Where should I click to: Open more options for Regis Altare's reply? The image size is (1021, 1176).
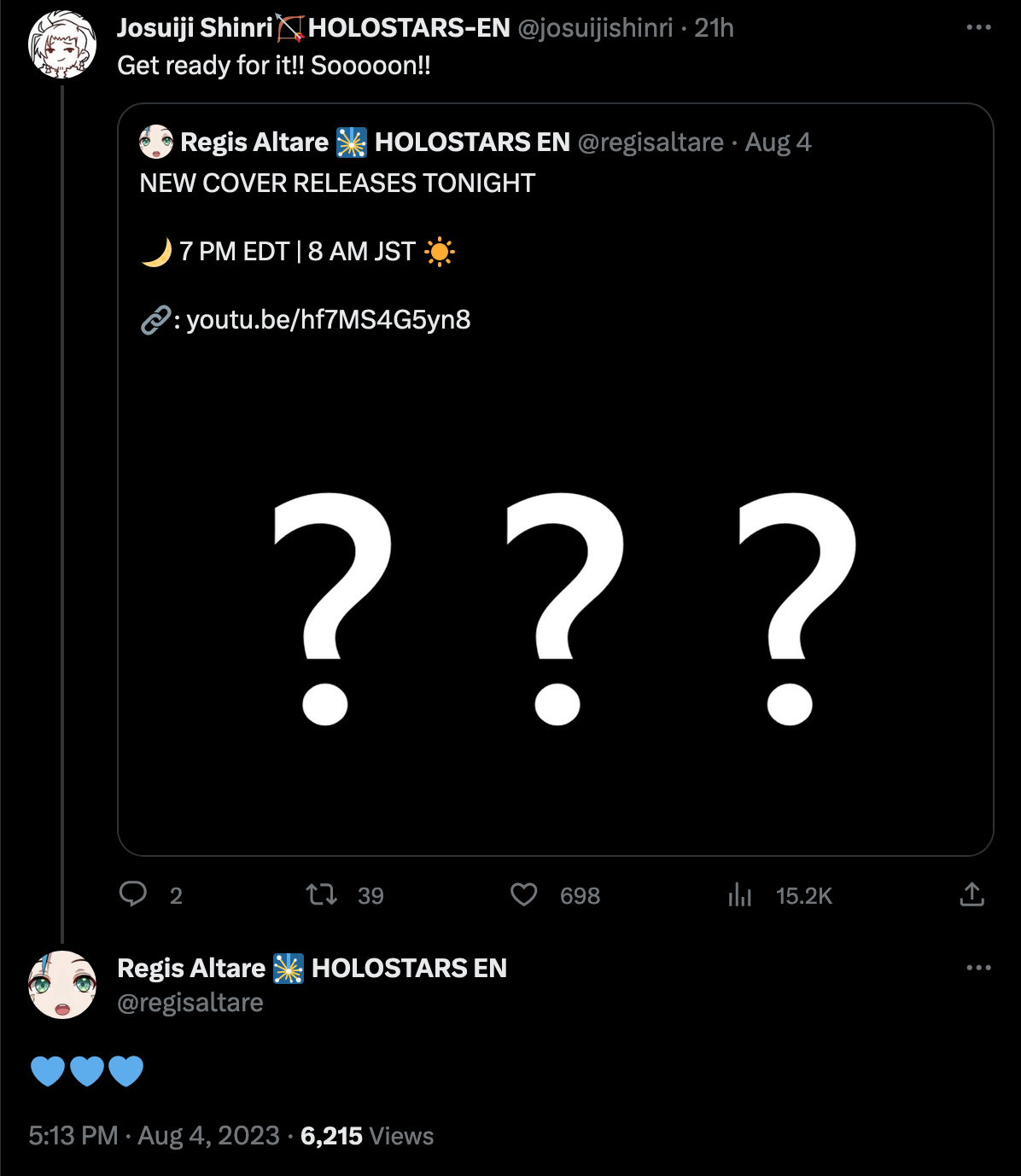tap(978, 968)
